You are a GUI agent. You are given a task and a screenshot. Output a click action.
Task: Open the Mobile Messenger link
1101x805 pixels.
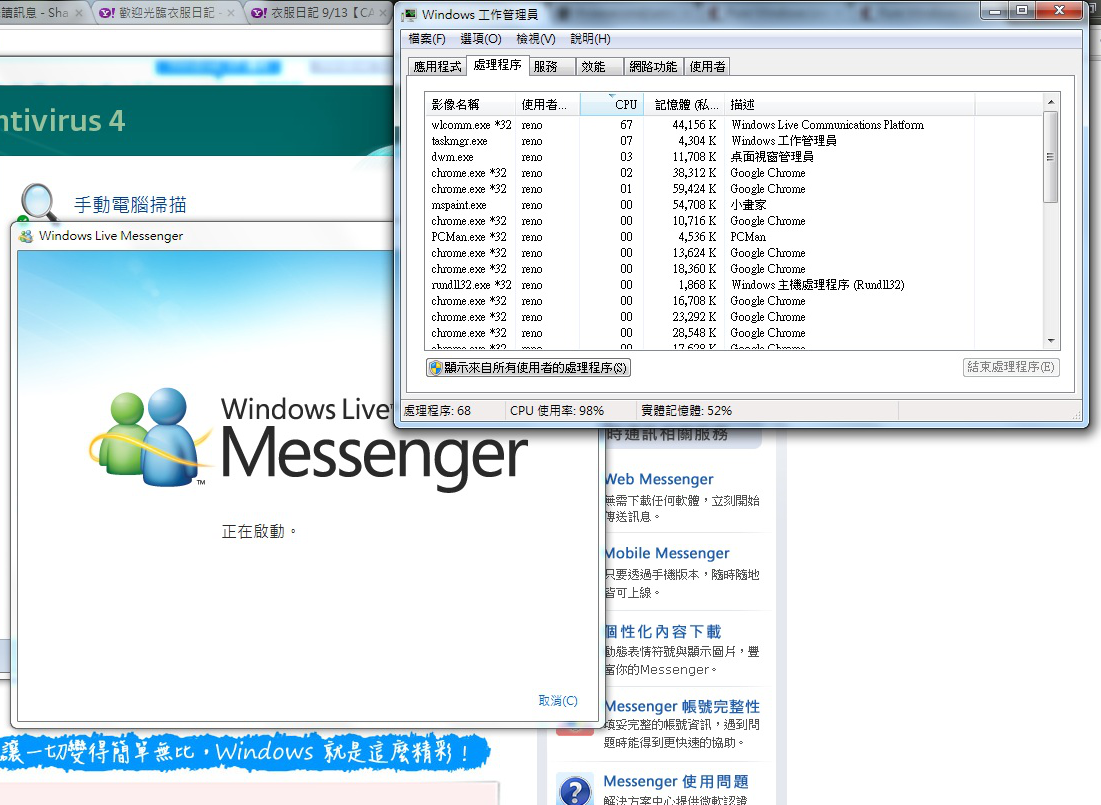tap(667, 554)
